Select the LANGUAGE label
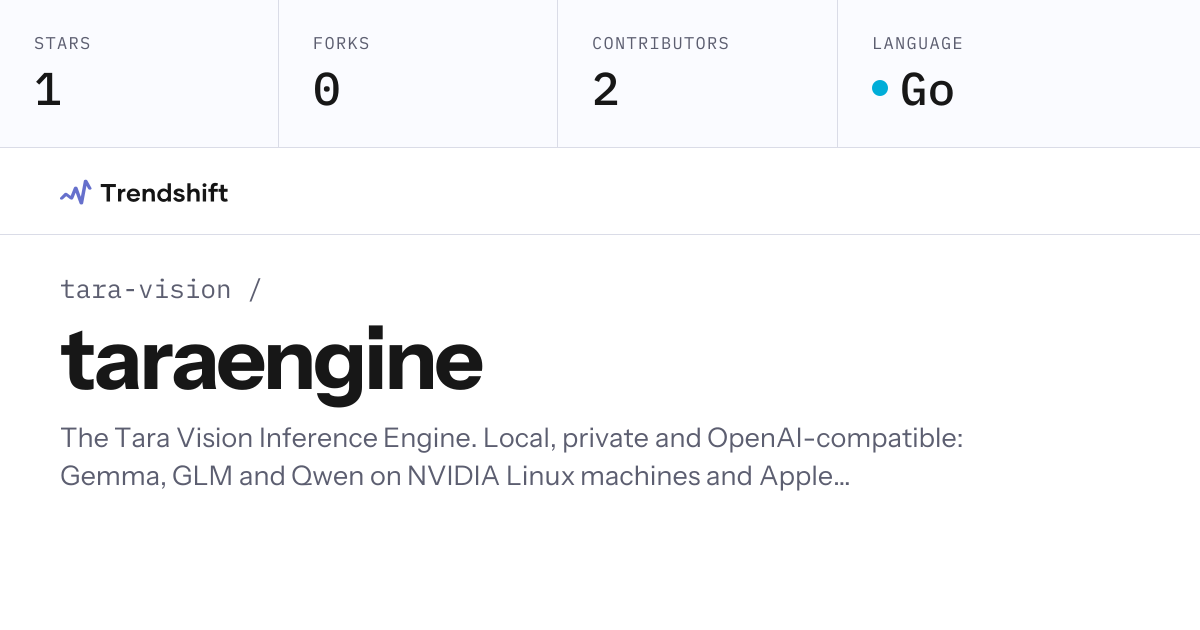This screenshot has width=1200, height=630. (917, 44)
